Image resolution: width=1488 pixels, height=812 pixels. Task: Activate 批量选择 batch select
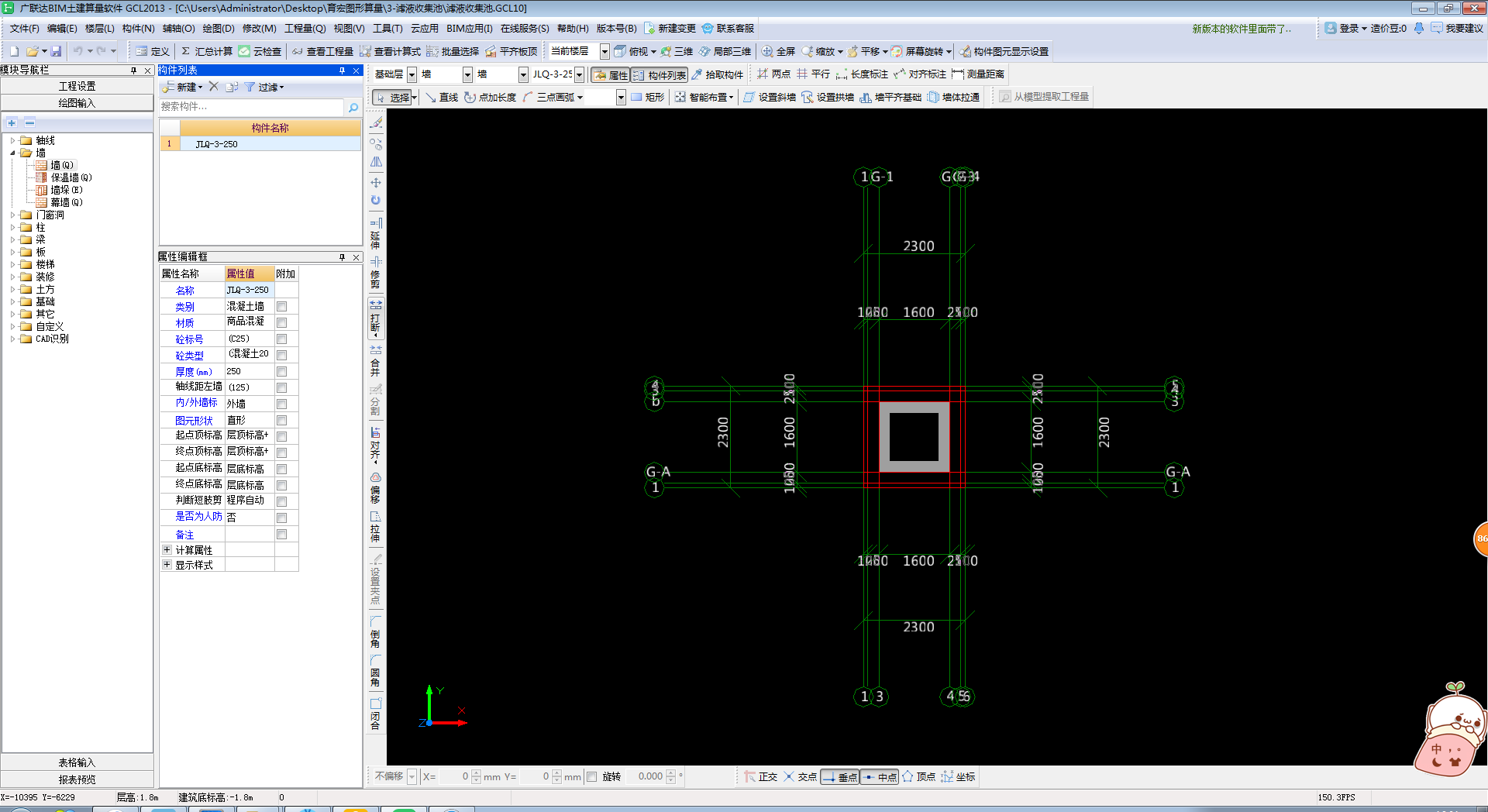pyautogui.click(x=453, y=51)
